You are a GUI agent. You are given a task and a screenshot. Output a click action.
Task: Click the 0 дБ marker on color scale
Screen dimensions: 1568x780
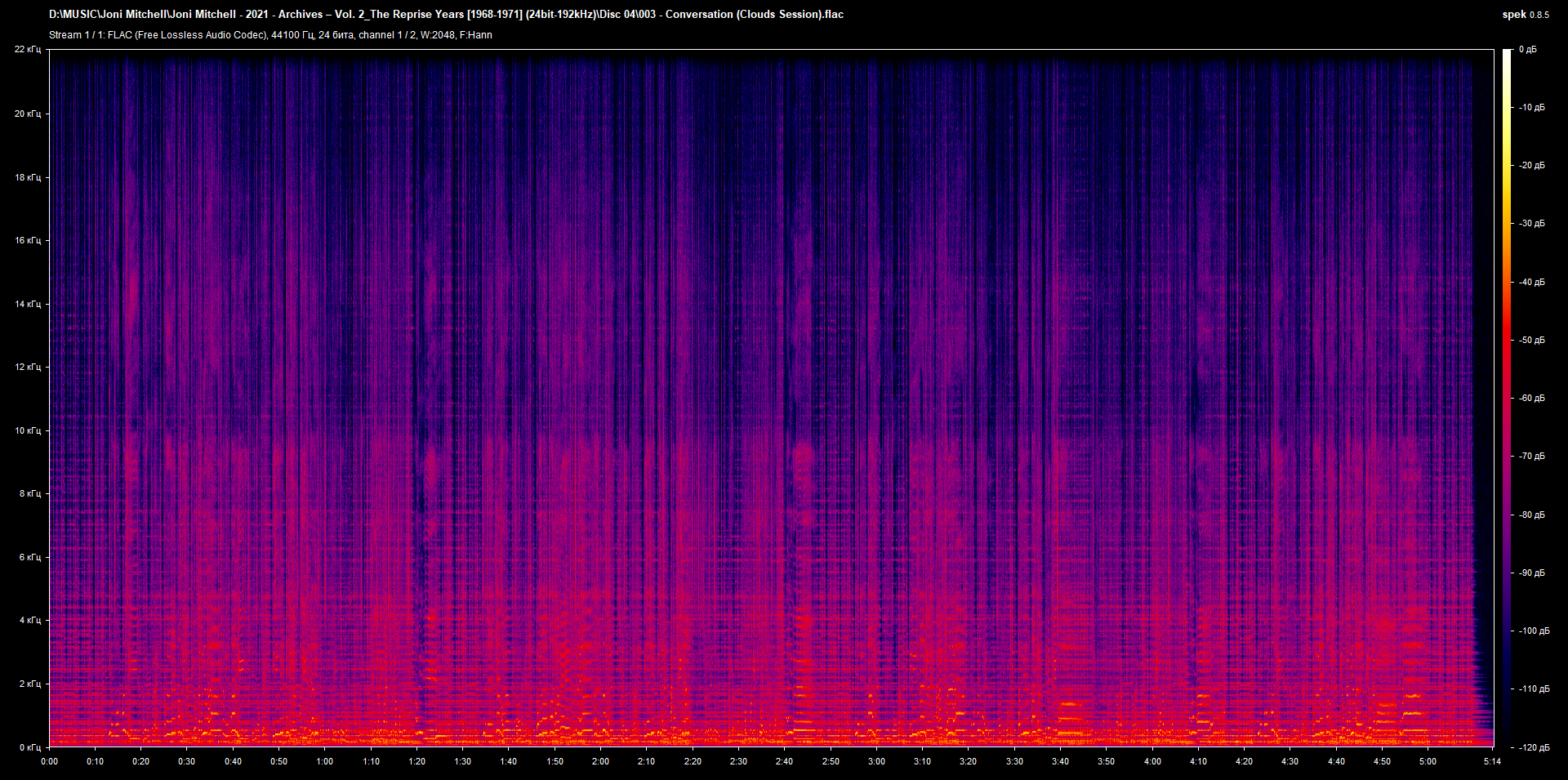point(1530,49)
